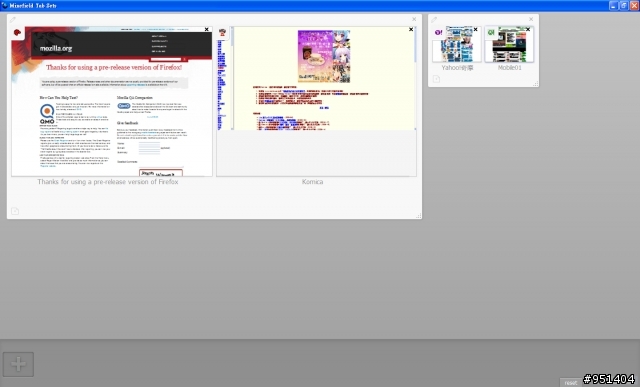Click the resize handle of the large group
This screenshot has width=640, height=387.
pyautogui.click(x=418, y=216)
